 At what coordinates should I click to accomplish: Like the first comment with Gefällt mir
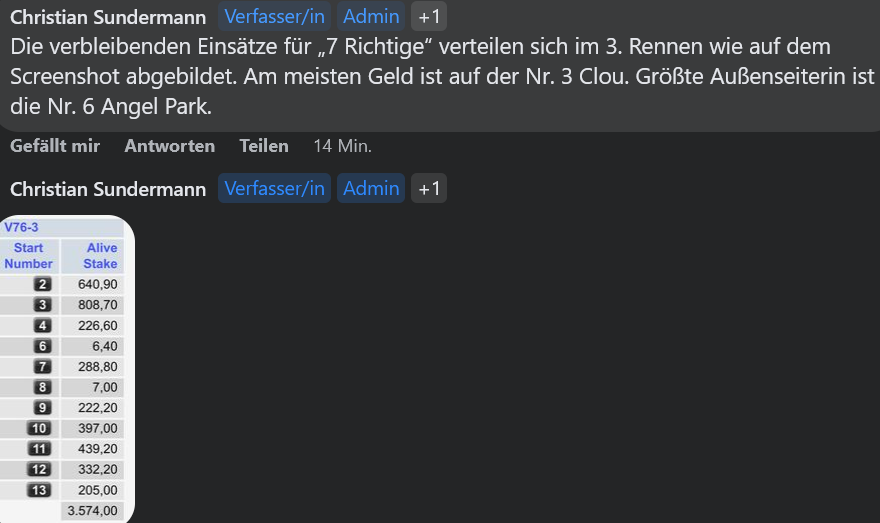(55, 146)
